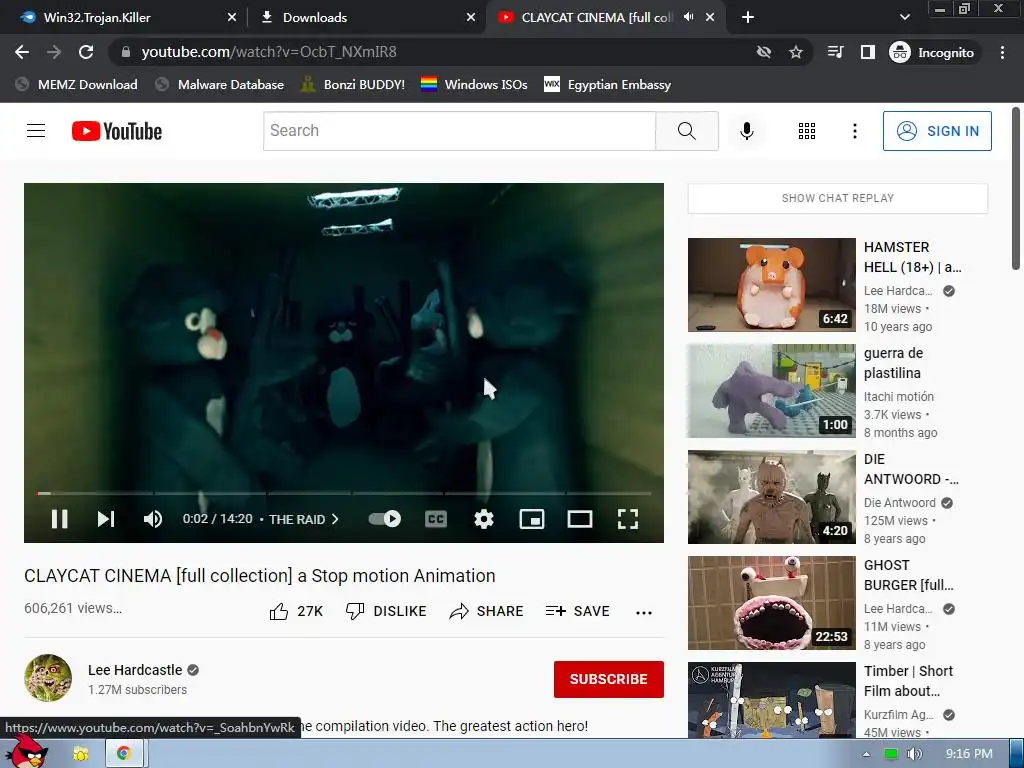The image size is (1024, 768).
Task: Open Egyptian Embassy bookmark
Action: click(x=607, y=84)
